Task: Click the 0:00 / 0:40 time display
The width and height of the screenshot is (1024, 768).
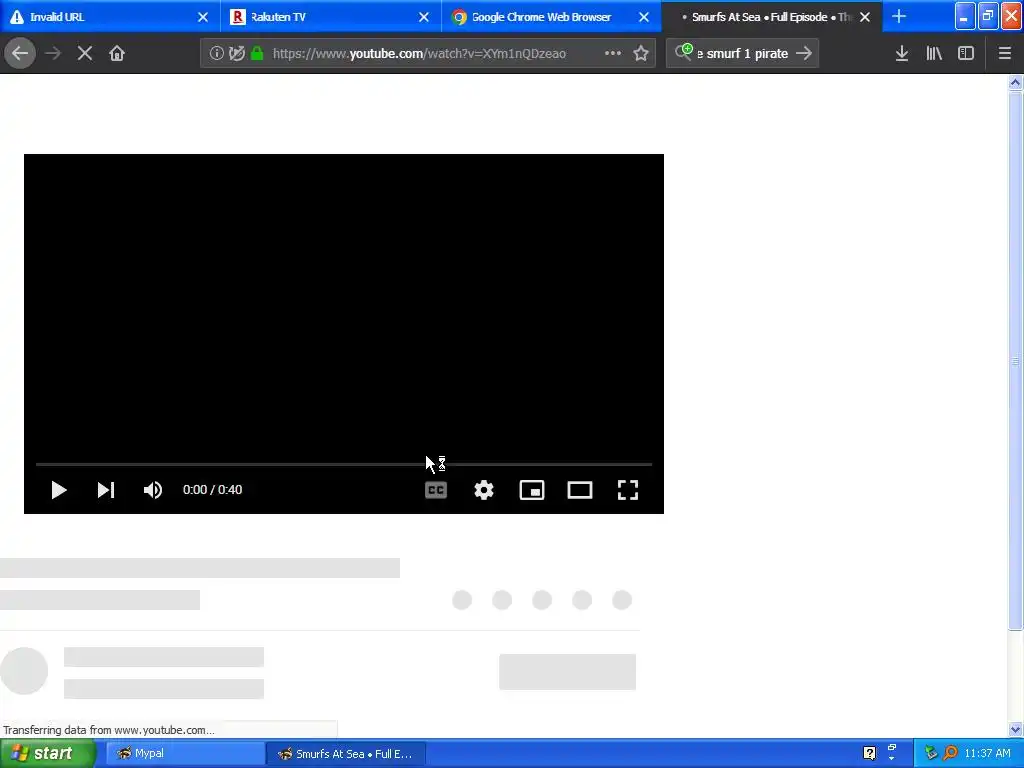Action: coord(212,490)
